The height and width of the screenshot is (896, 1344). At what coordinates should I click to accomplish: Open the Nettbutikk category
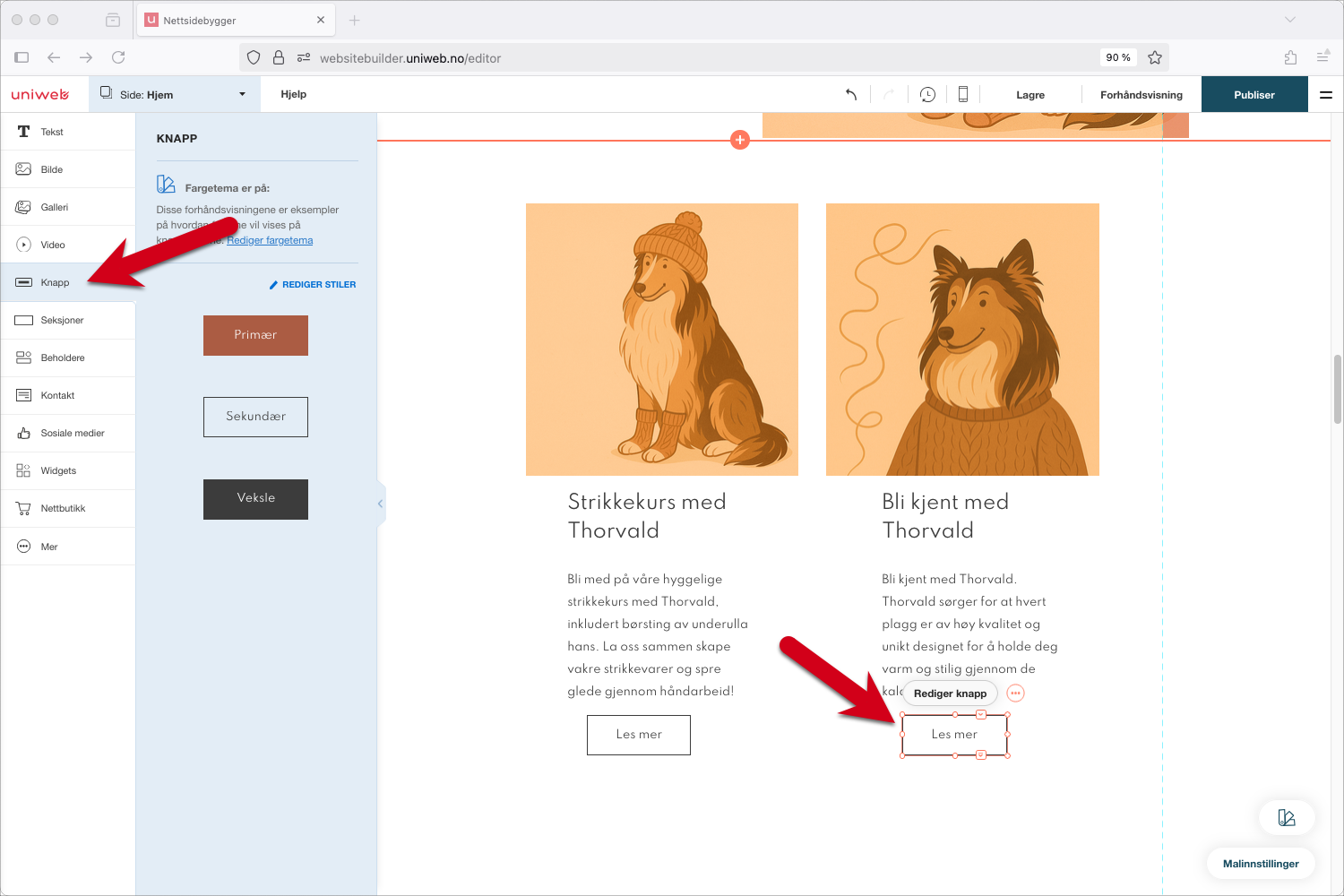click(x=68, y=508)
